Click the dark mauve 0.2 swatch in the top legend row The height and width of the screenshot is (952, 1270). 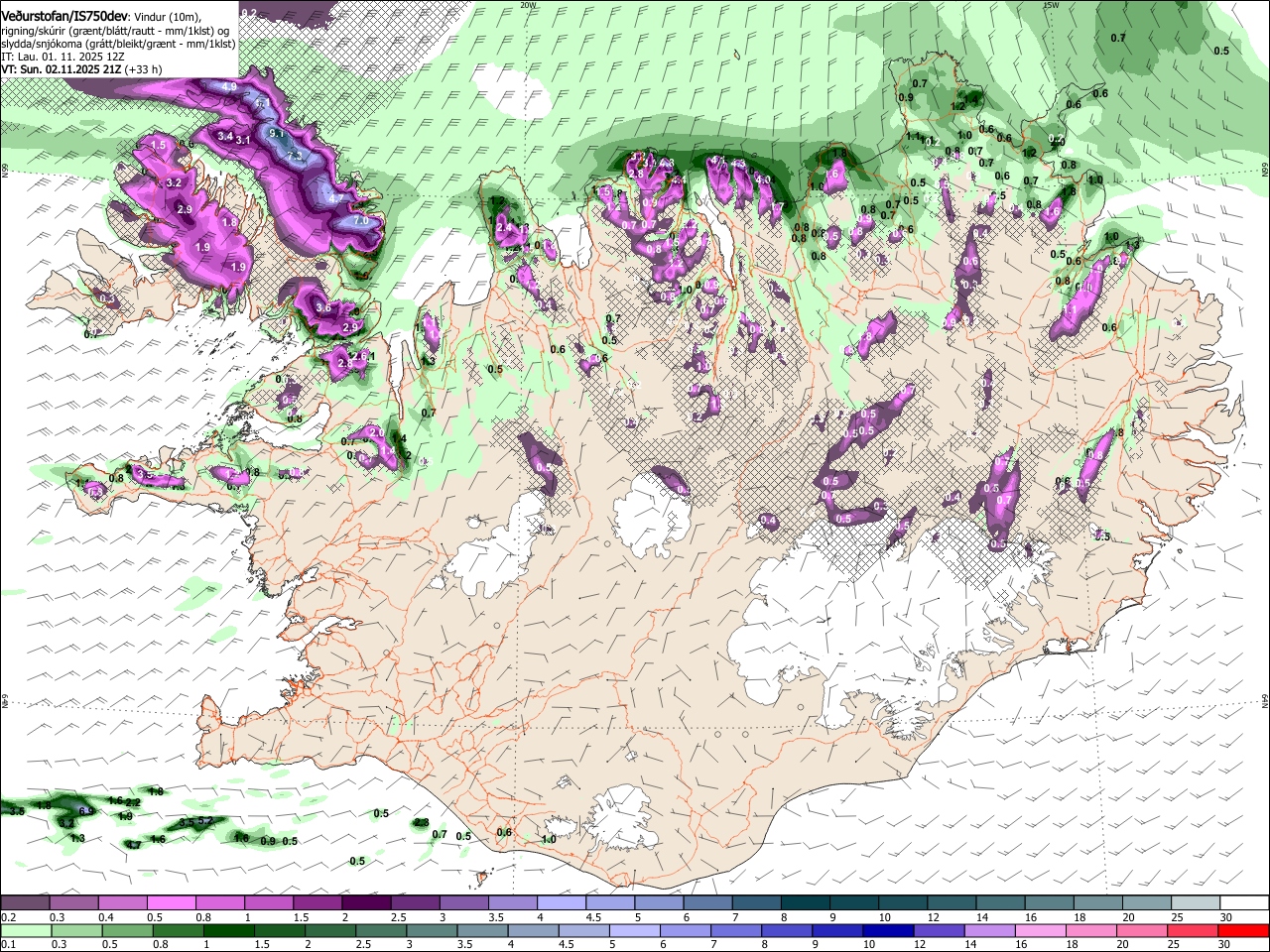pos(25,903)
